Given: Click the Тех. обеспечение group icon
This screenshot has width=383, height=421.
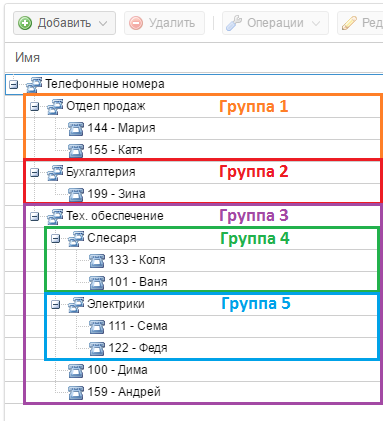Looking at the screenshot, I should [55, 217].
